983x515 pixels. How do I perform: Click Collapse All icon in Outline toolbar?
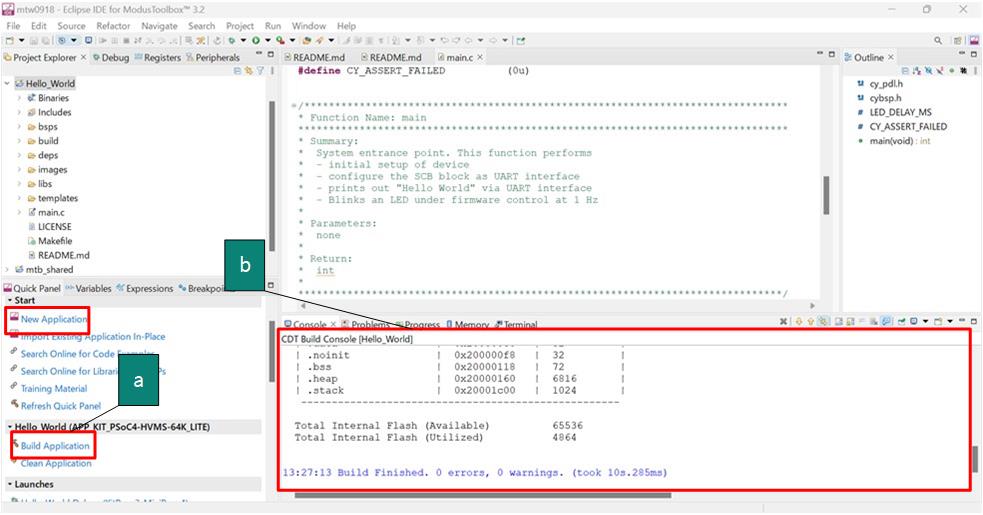[905, 71]
